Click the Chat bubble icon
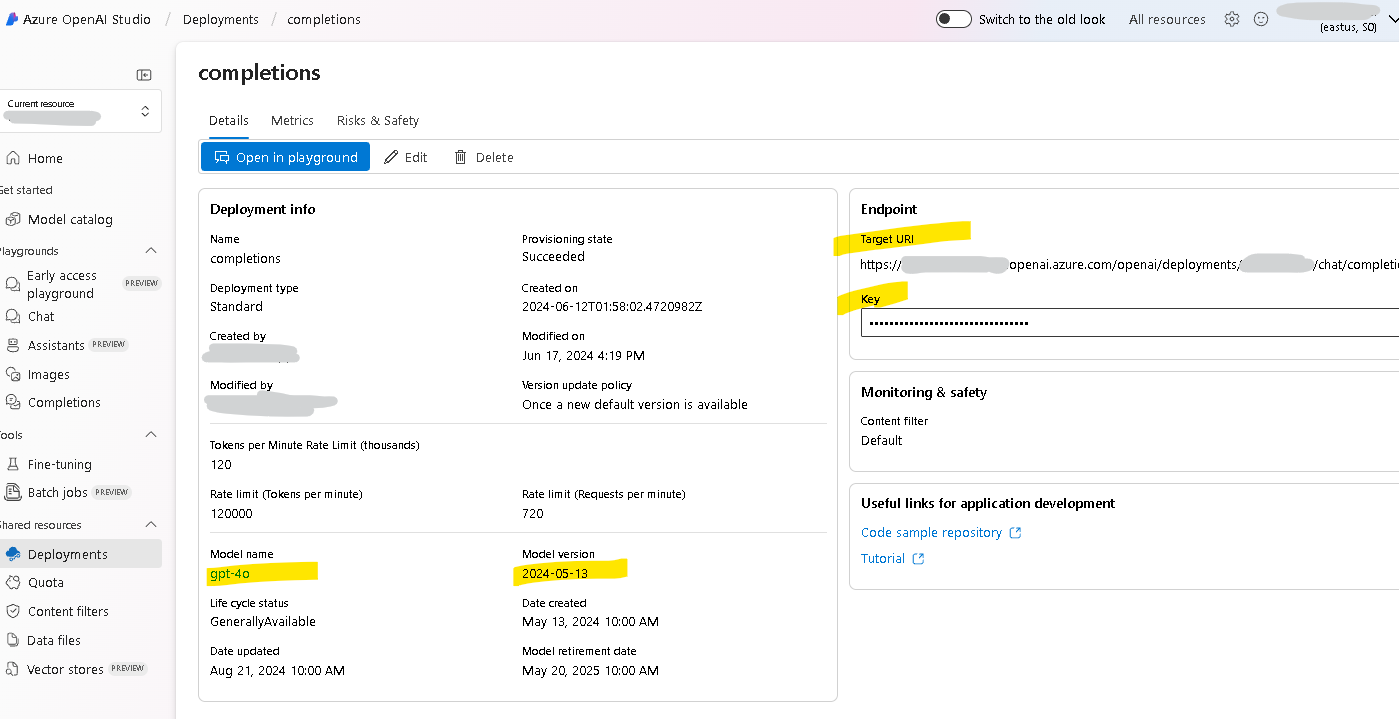This screenshot has height=719, width=1399. [13, 316]
